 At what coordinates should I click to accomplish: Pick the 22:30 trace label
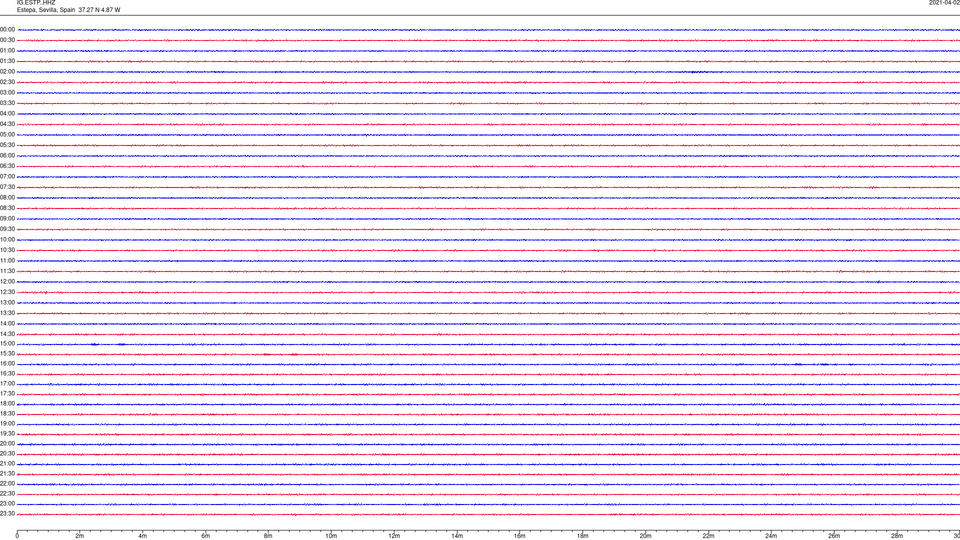point(7,493)
